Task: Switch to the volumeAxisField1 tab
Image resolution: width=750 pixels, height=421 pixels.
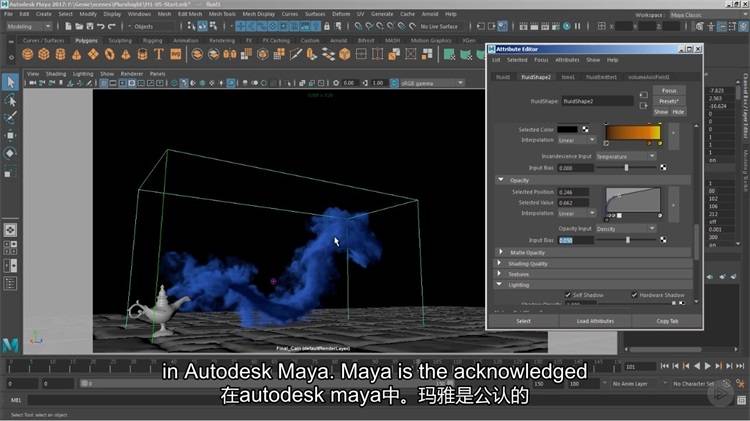Action: click(649, 77)
